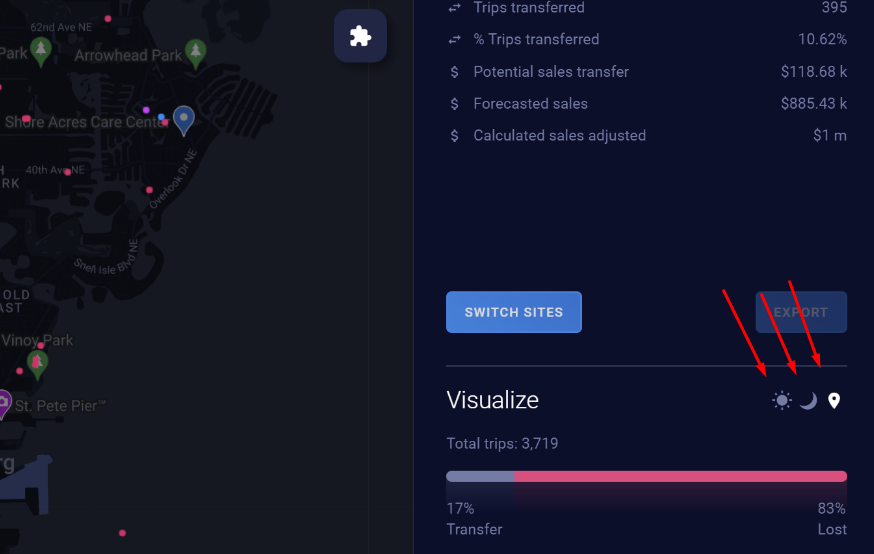874x554 pixels.
Task: Click the SWITCH SITES button
Action: (513, 312)
